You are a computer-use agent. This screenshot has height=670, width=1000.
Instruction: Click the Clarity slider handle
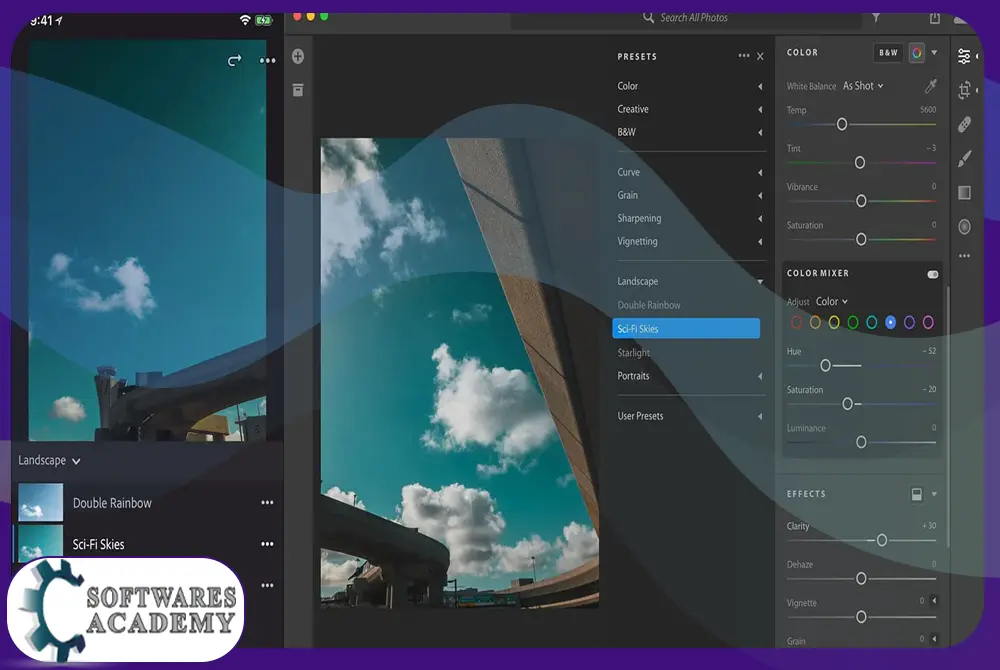(x=881, y=541)
